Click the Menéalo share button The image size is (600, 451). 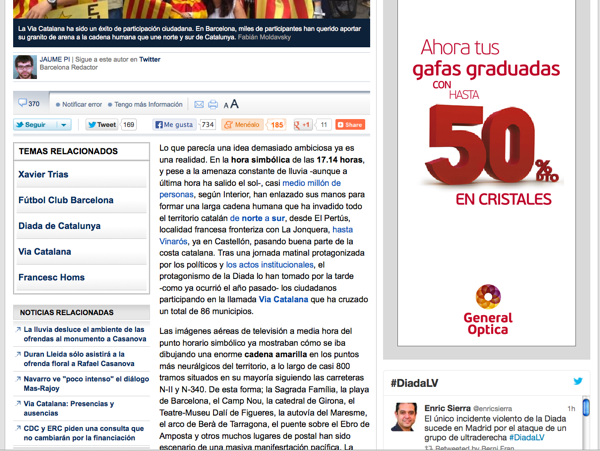(x=242, y=125)
